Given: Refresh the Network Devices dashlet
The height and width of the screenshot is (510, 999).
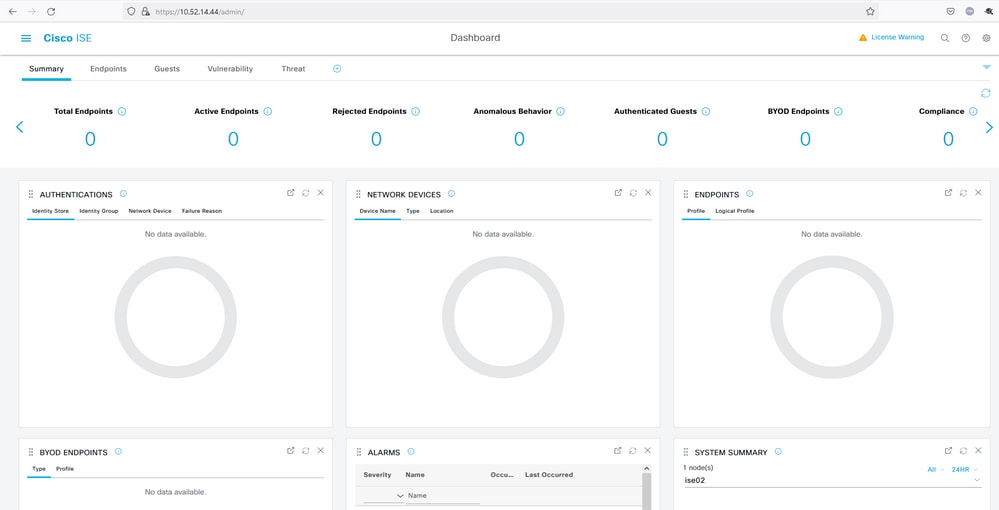Looking at the screenshot, I should pyautogui.click(x=633, y=193).
